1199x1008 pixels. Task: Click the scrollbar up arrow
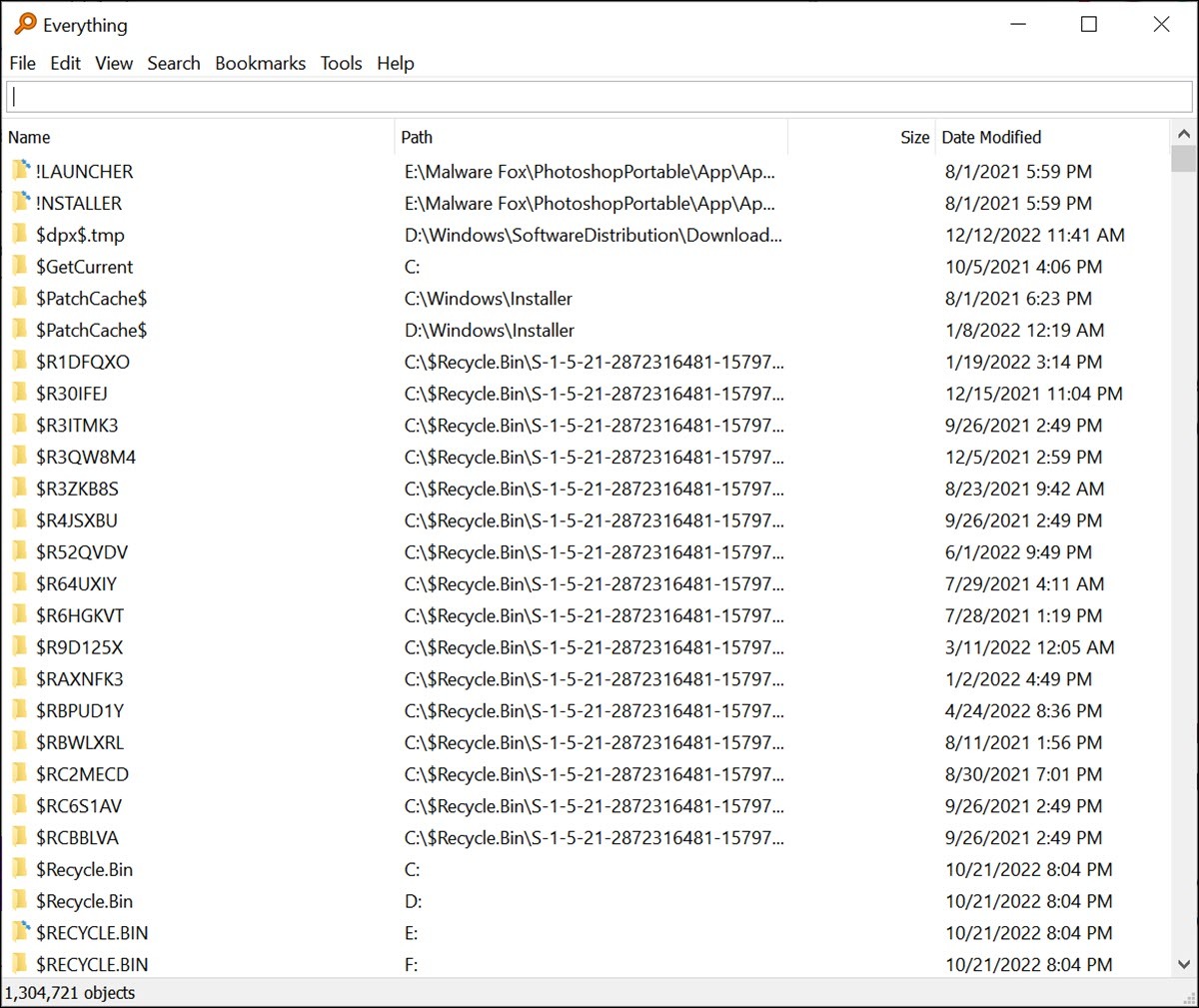[1184, 134]
